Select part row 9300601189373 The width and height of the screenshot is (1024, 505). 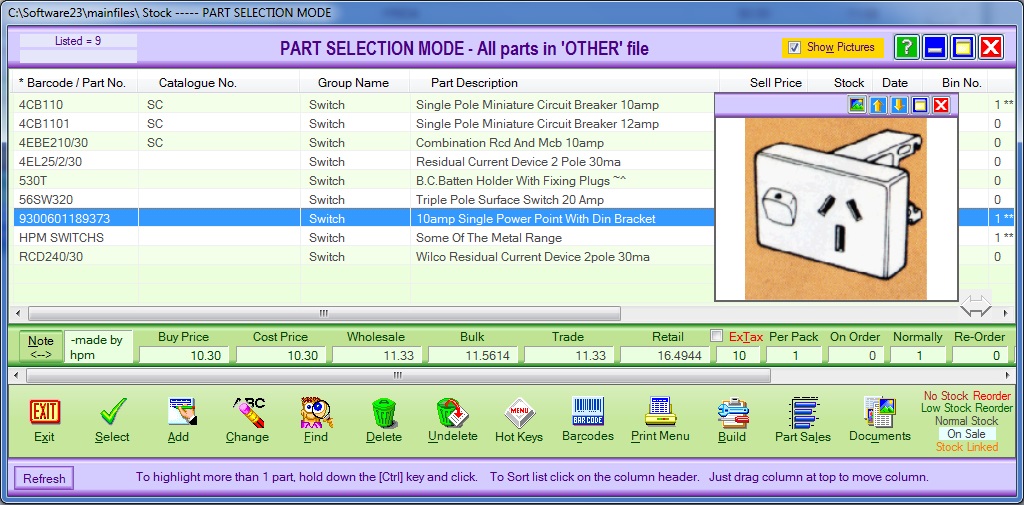[364, 218]
